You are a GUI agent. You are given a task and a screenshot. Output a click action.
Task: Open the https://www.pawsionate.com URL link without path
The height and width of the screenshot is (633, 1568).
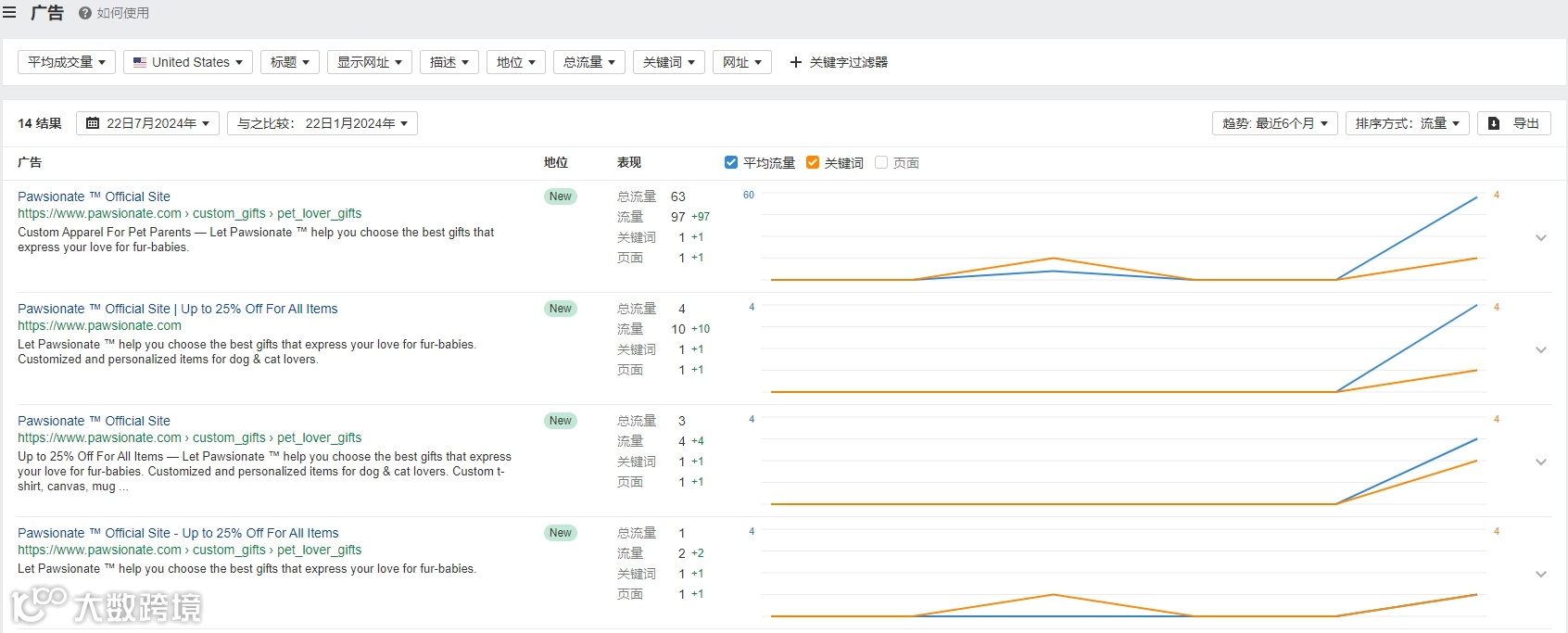pos(99,325)
